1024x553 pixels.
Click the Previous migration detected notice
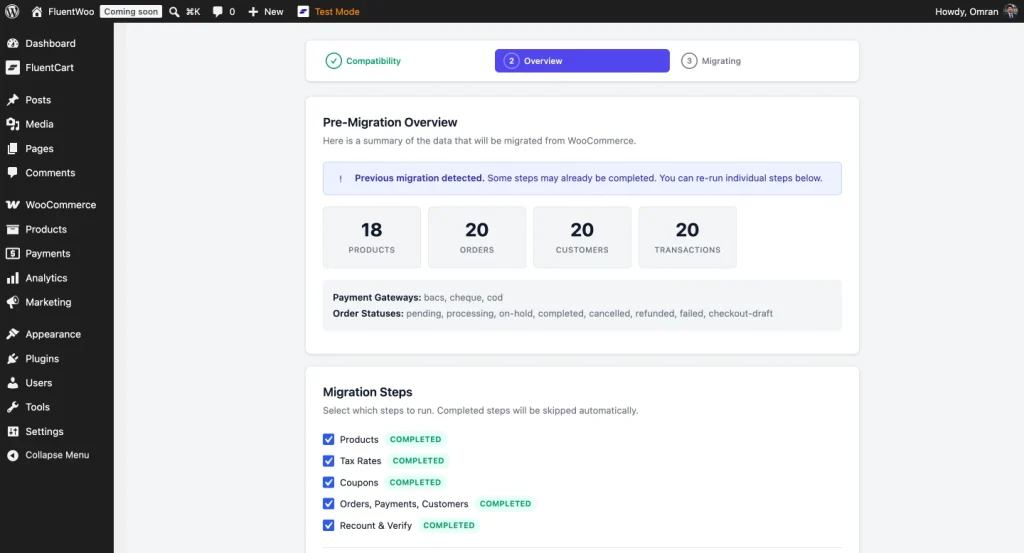click(x=582, y=178)
